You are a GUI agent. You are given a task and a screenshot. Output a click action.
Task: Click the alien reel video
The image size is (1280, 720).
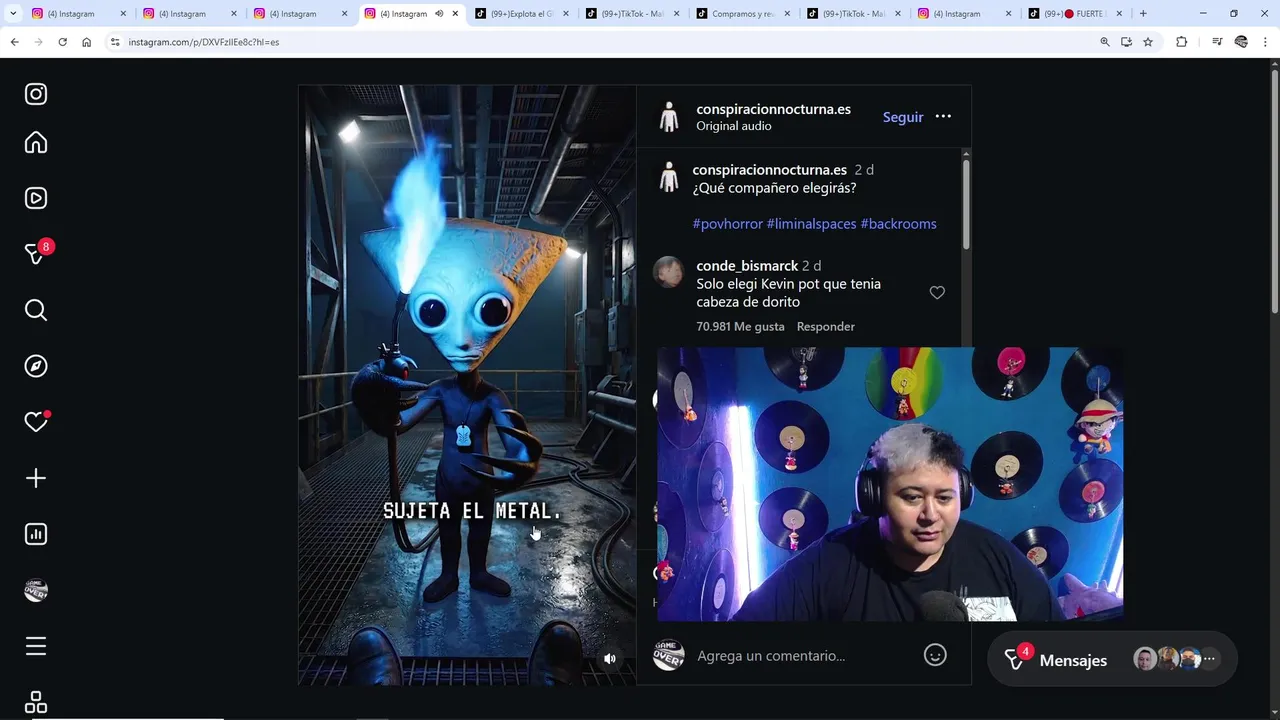tap(467, 385)
